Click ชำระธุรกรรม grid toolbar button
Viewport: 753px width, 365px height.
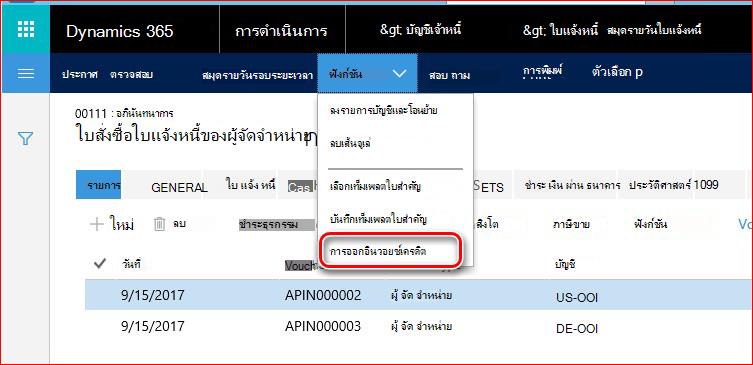coord(268,224)
